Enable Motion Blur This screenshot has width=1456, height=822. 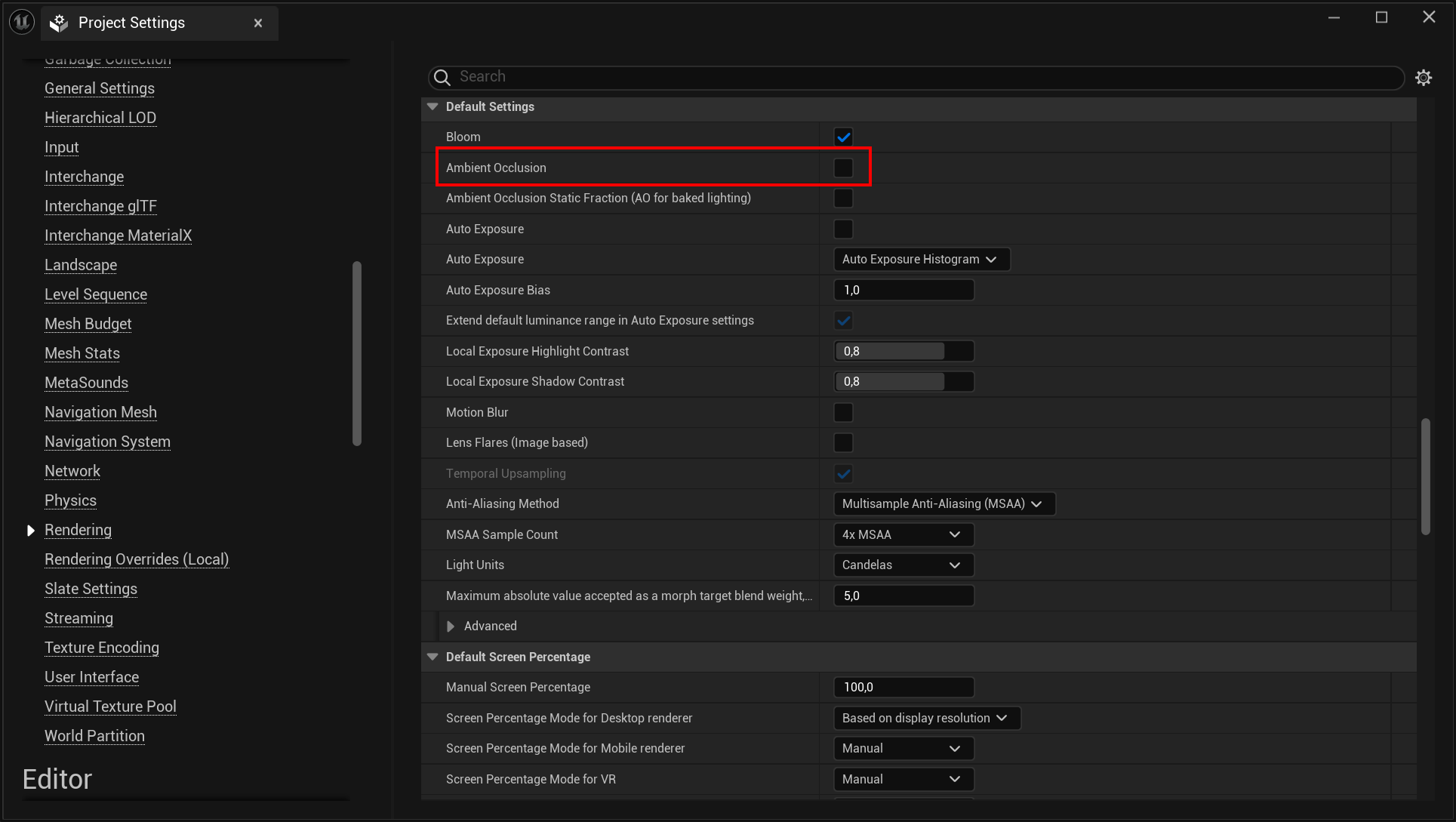click(843, 412)
